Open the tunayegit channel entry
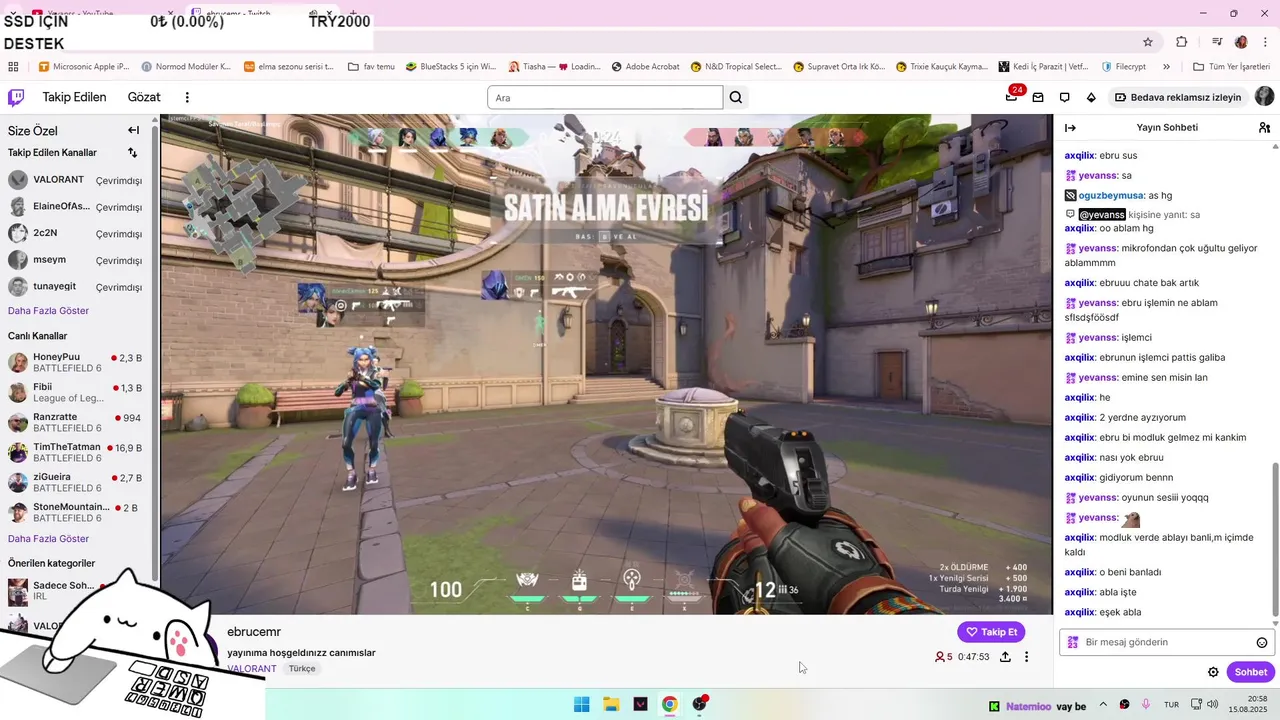The image size is (1280, 720). (76, 287)
